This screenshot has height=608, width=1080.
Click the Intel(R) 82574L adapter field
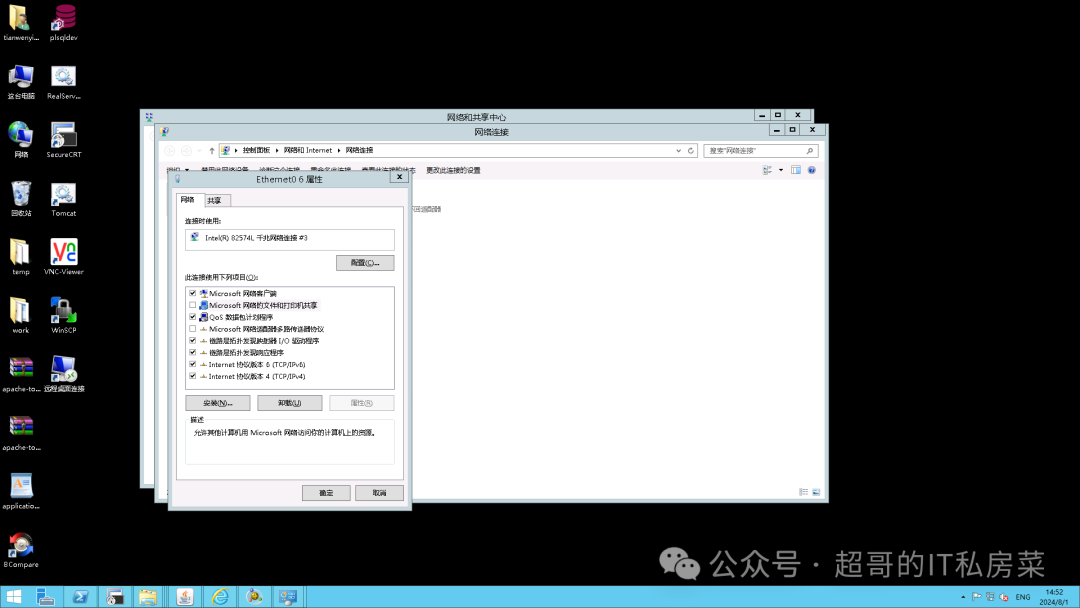click(x=290, y=238)
